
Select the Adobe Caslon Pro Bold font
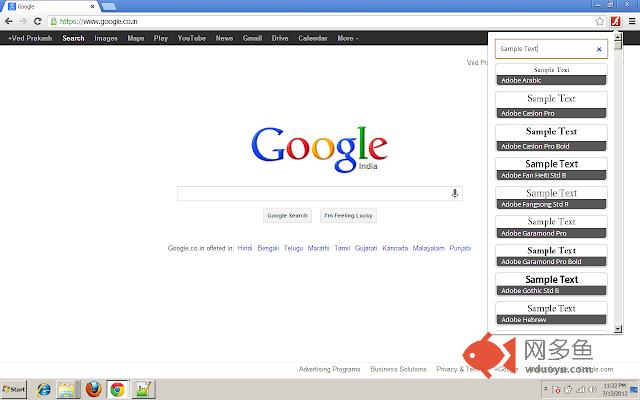(x=551, y=138)
